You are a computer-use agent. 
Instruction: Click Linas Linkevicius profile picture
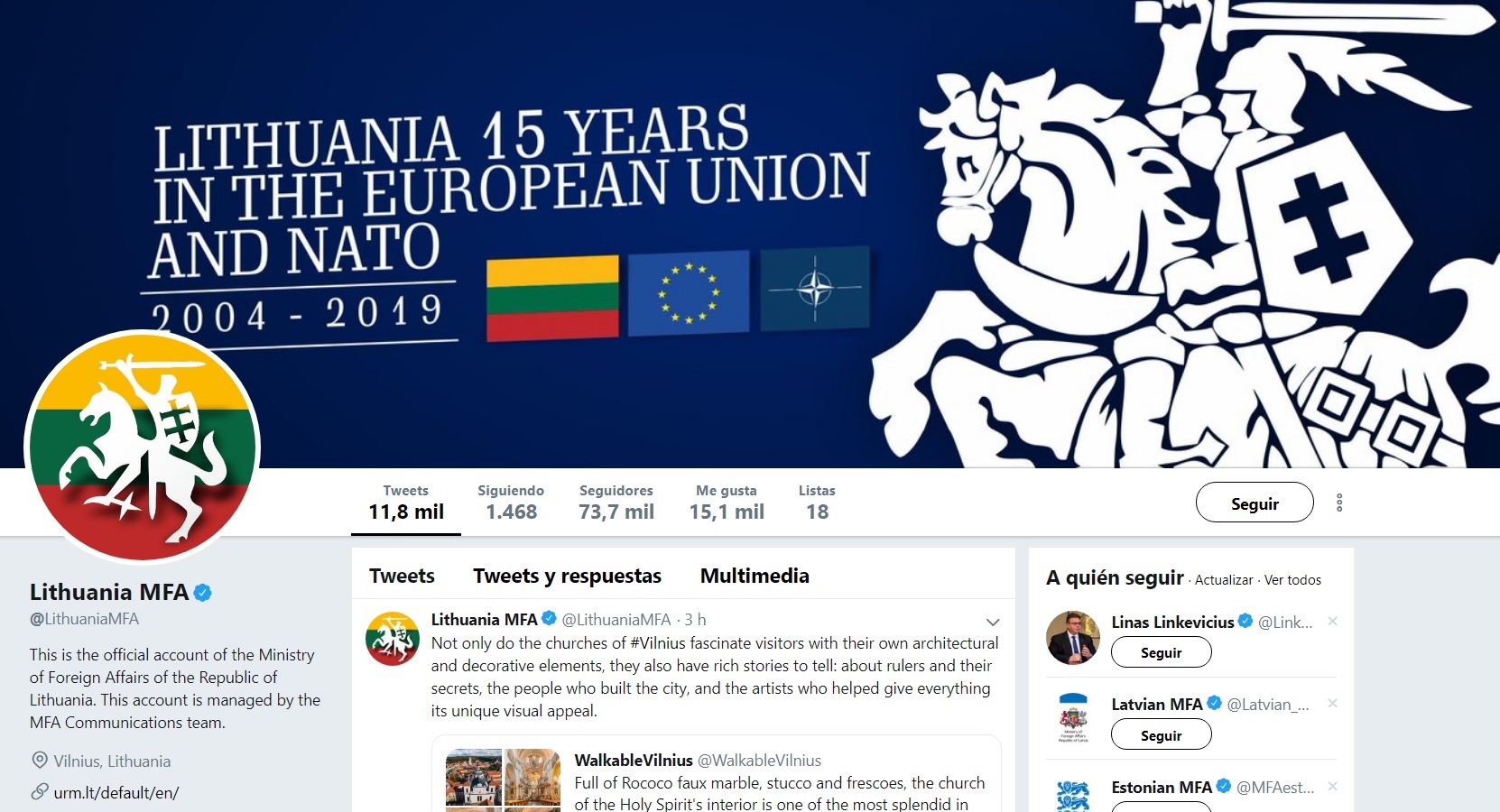[x=1073, y=637]
